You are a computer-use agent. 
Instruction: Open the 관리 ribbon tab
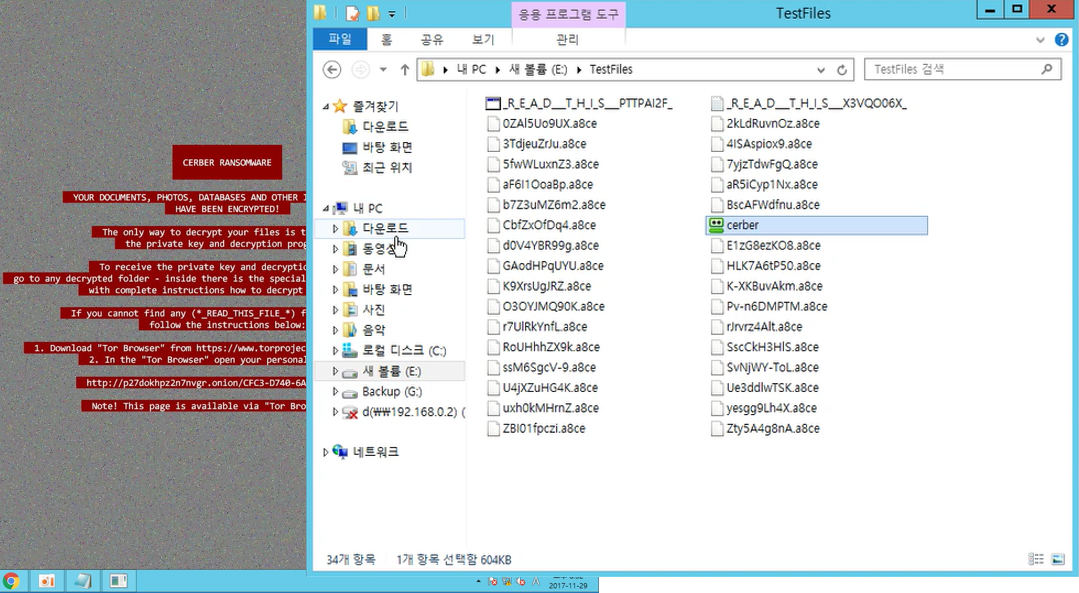tap(567, 40)
